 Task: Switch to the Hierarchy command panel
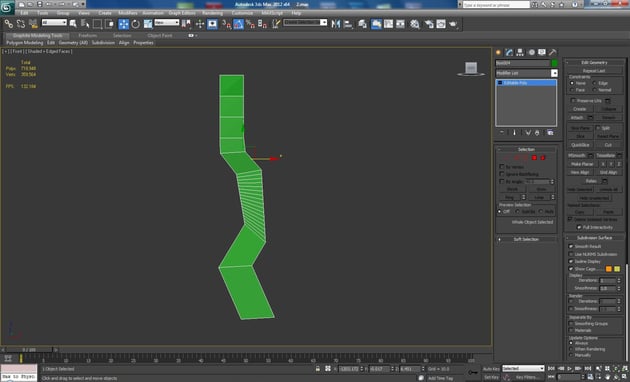(x=520, y=52)
